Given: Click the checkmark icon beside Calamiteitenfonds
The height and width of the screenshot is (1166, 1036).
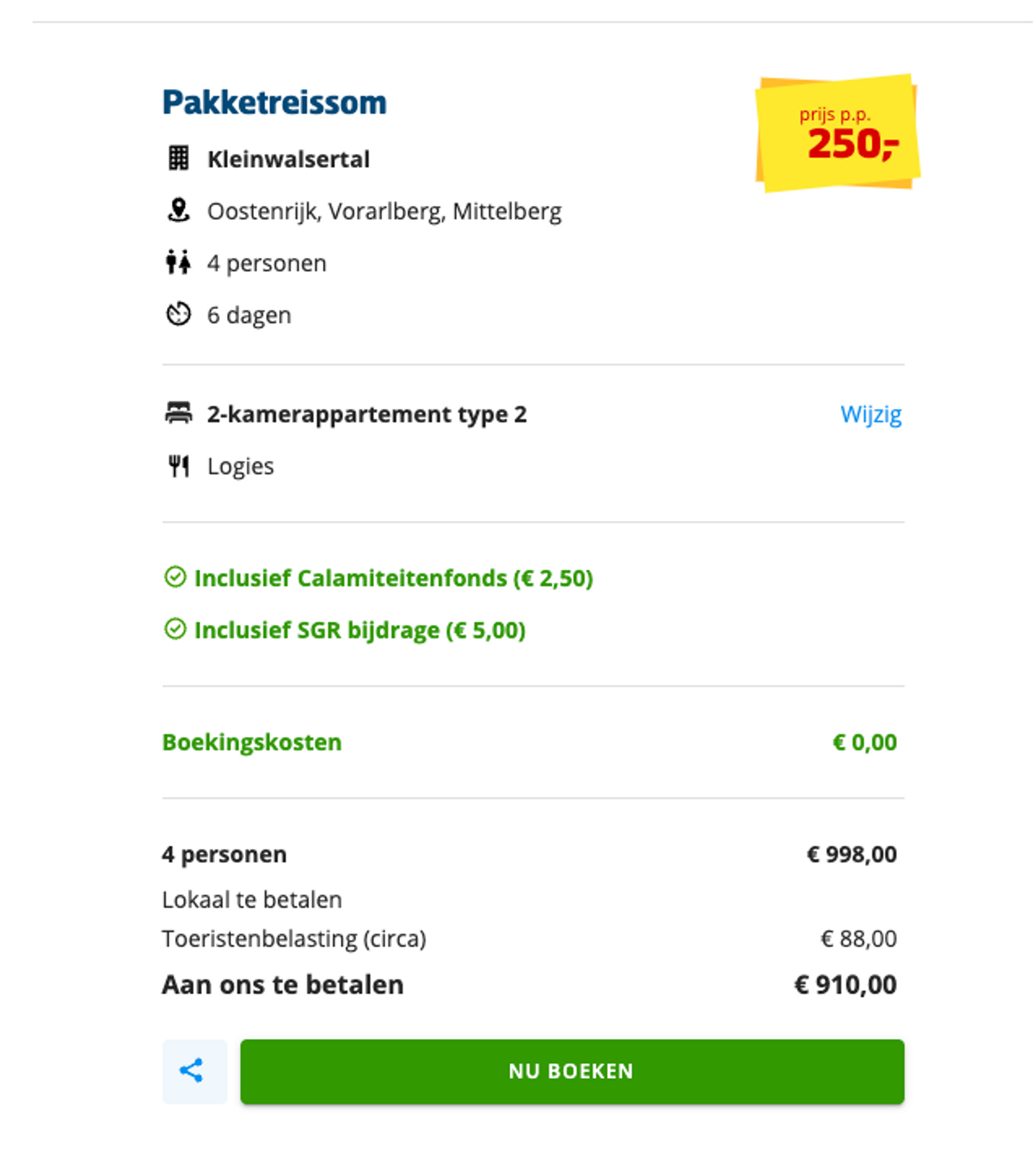Looking at the screenshot, I should point(175,577).
